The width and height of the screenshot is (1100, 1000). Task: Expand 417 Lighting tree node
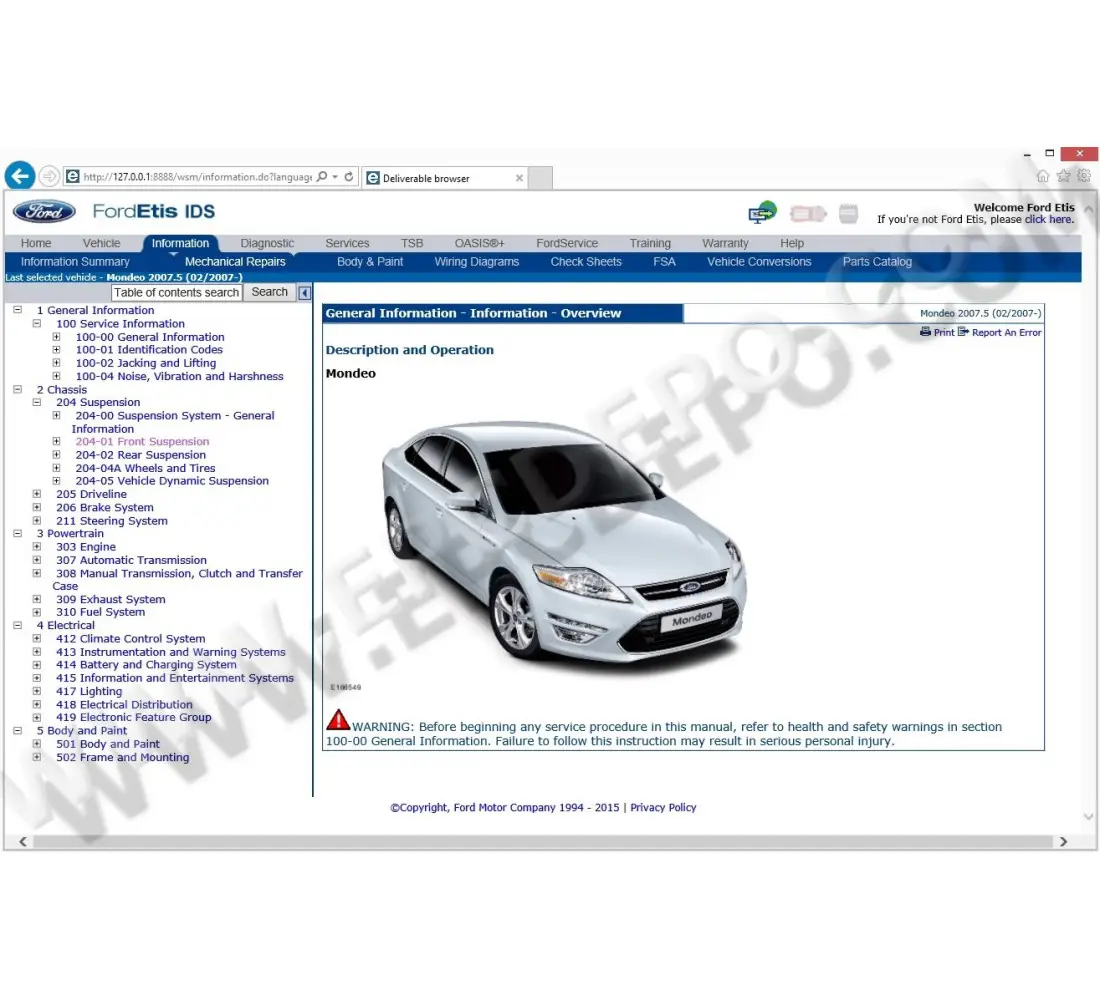36,691
